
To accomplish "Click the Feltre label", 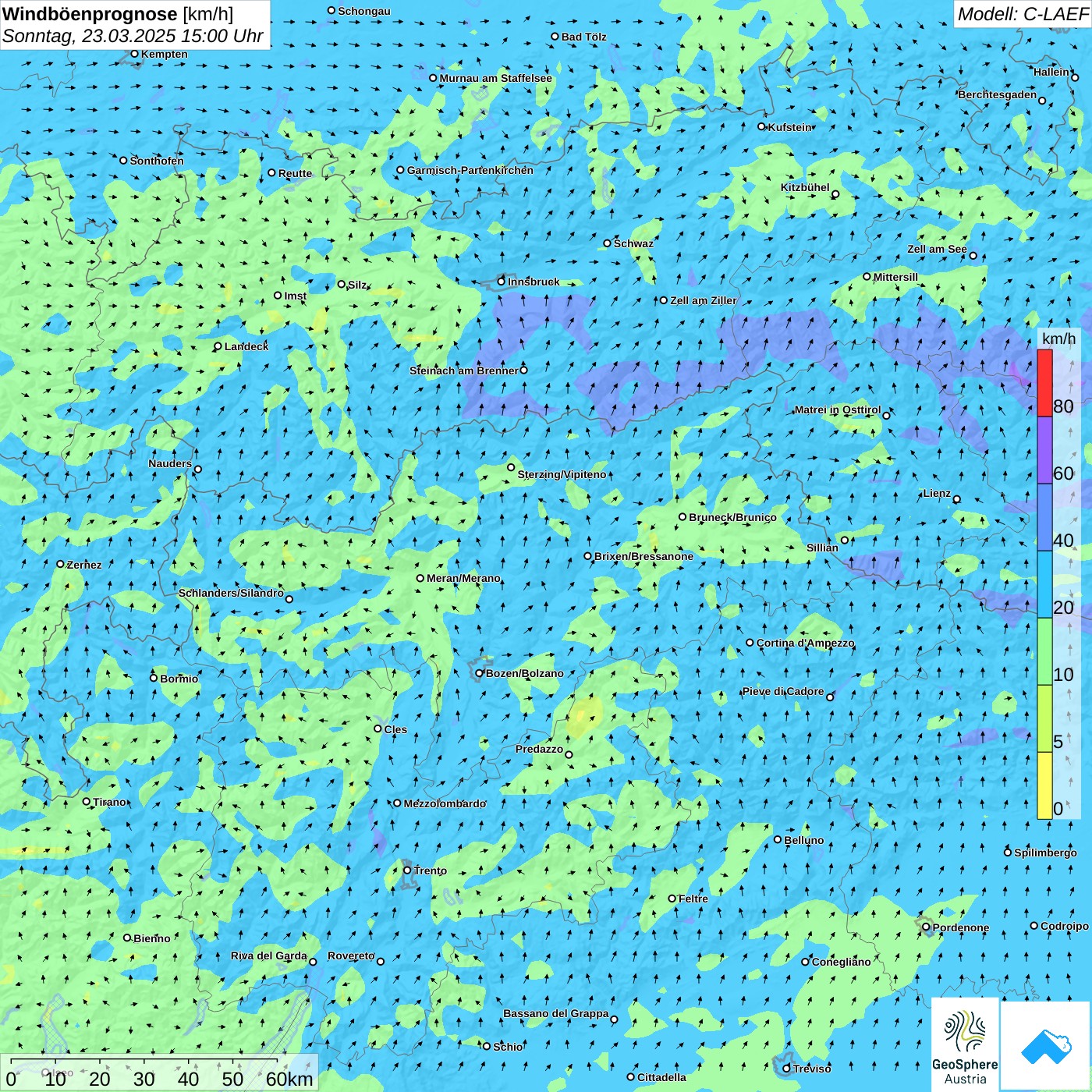I will pyautogui.click(x=693, y=899).
